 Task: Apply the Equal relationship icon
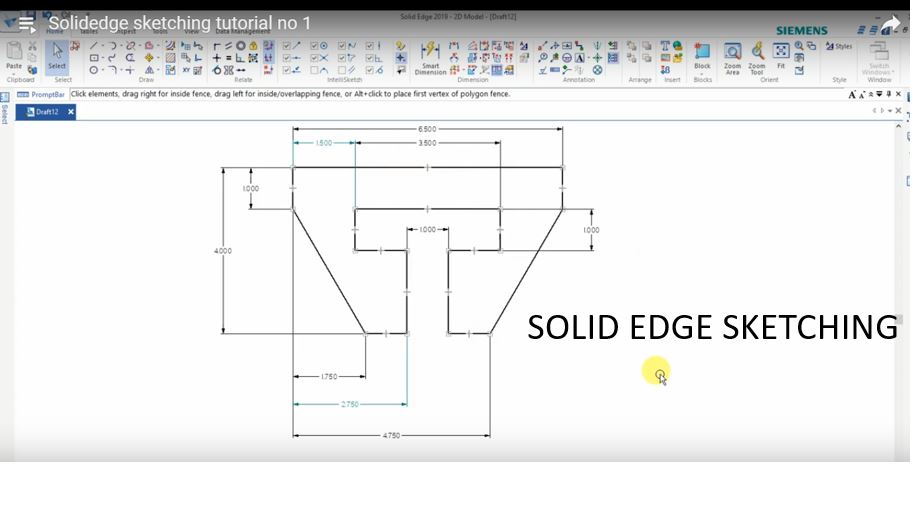coord(228,58)
